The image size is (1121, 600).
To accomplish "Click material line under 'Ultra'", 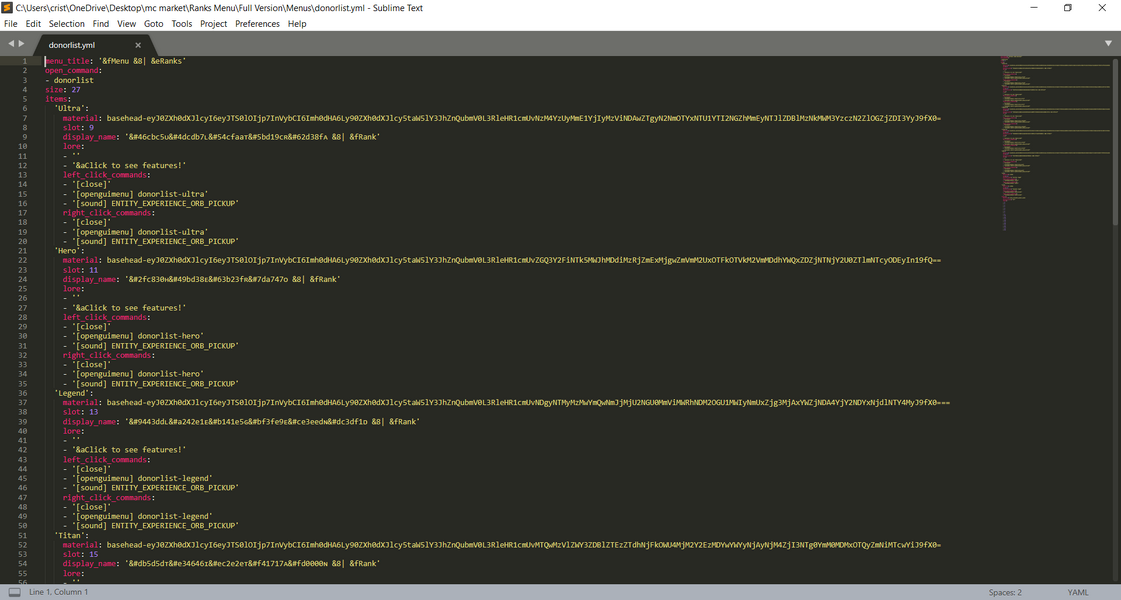I will click(x=501, y=119).
